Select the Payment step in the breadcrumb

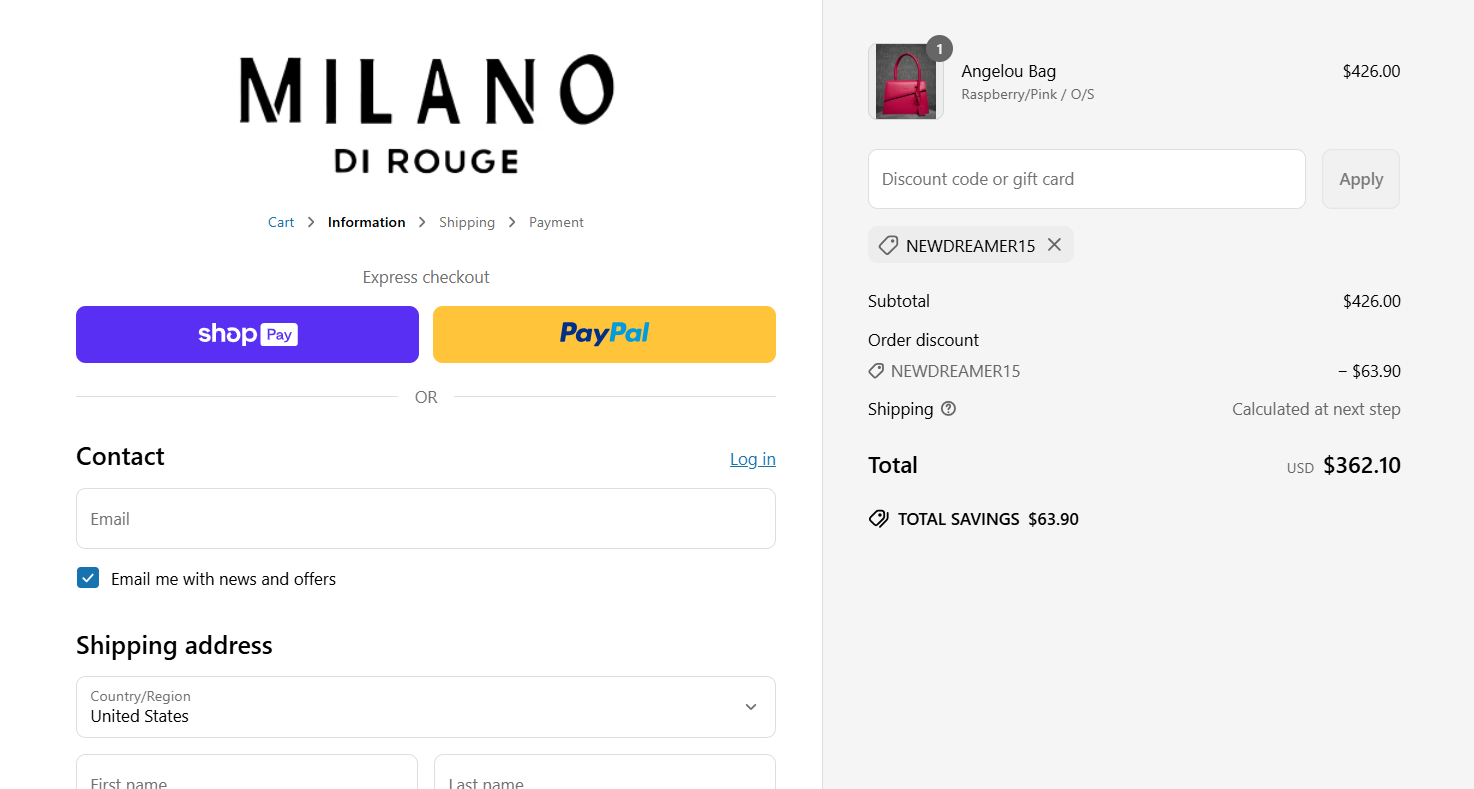click(556, 222)
